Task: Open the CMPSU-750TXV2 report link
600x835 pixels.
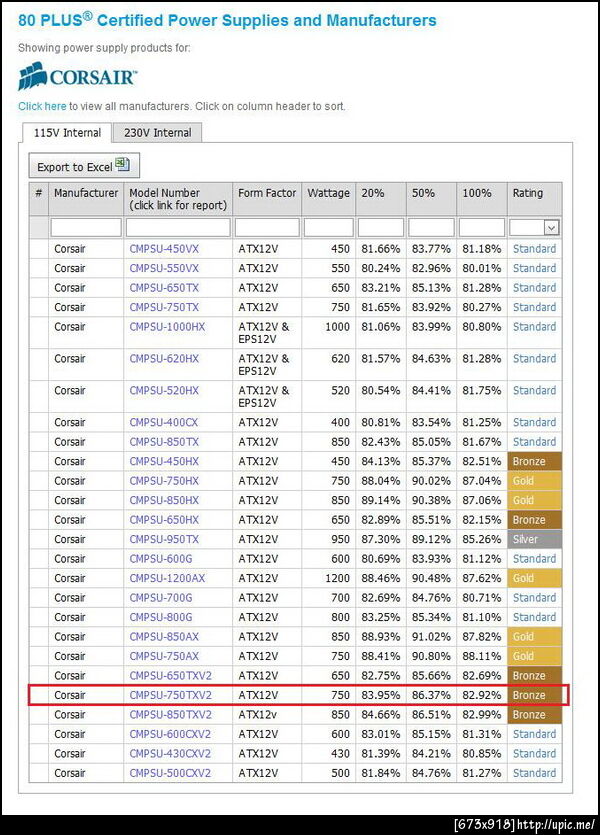Action: 170,695
